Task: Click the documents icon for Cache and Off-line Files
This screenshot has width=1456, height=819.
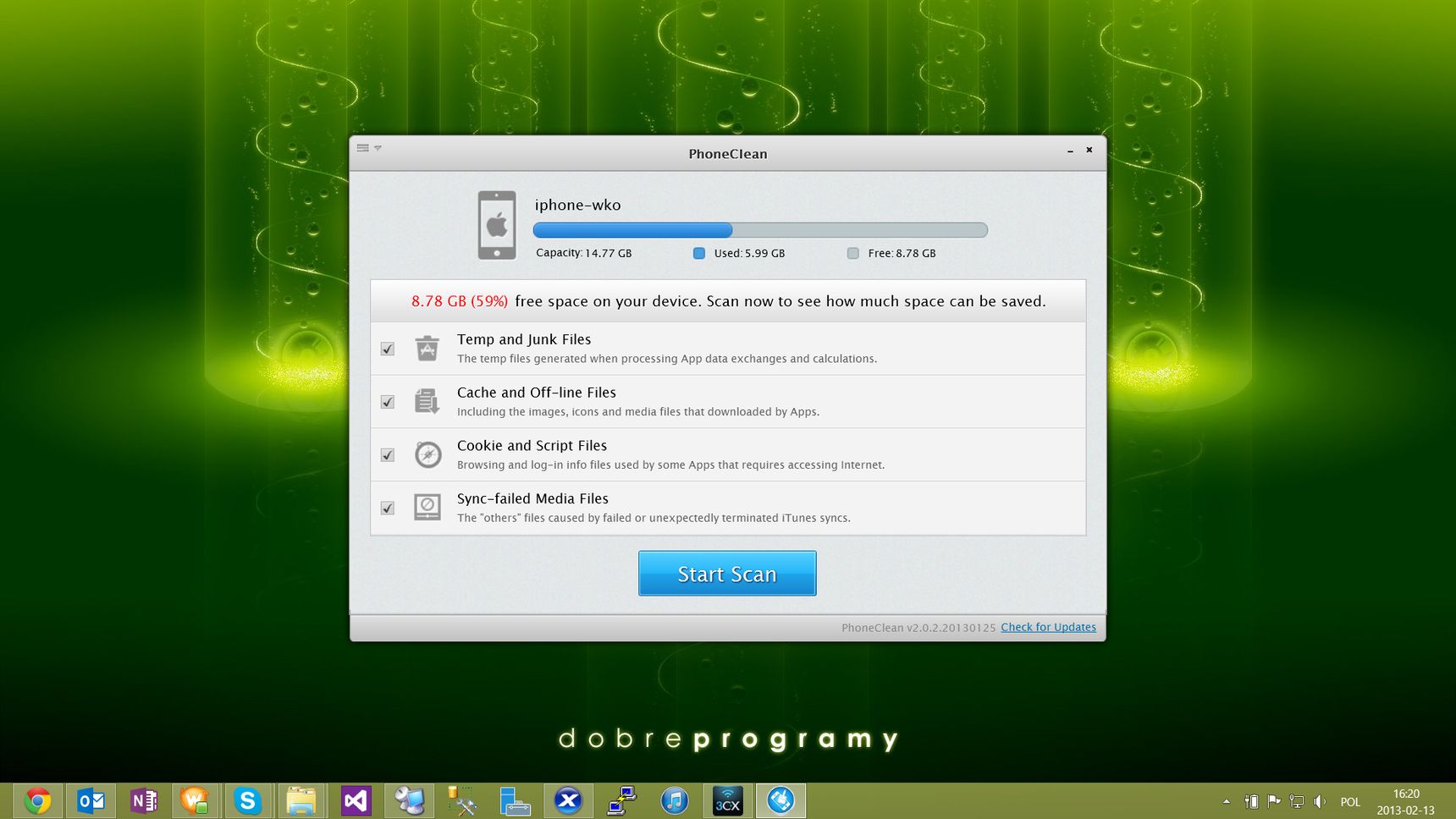Action: click(427, 401)
